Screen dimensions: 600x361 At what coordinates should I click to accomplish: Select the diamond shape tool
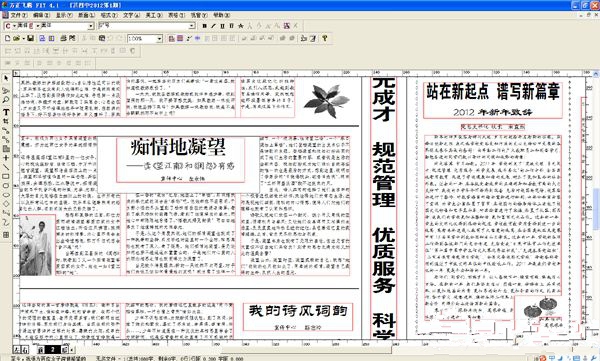point(6,204)
